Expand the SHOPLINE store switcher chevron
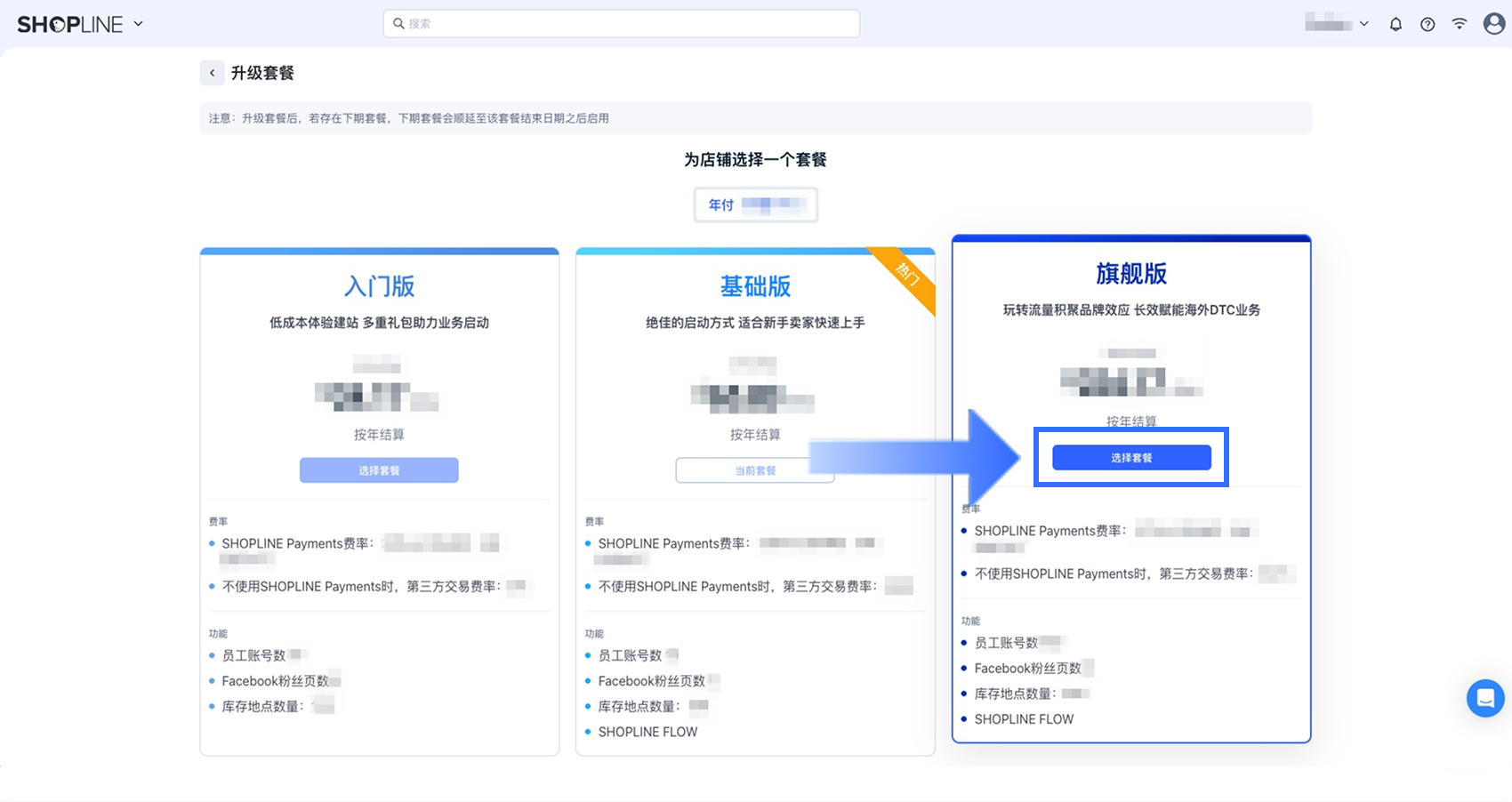Screen dimensions: 1512x802 coord(139,24)
